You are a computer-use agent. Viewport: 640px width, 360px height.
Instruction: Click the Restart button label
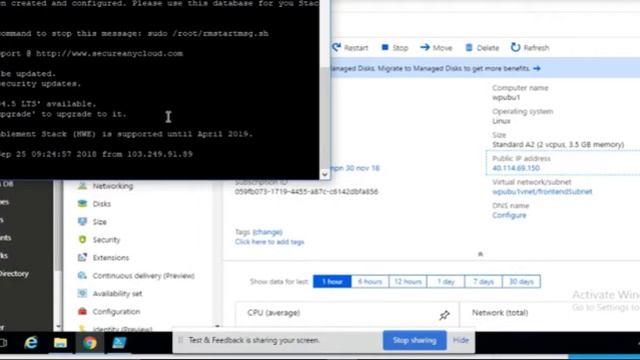click(356, 48)
